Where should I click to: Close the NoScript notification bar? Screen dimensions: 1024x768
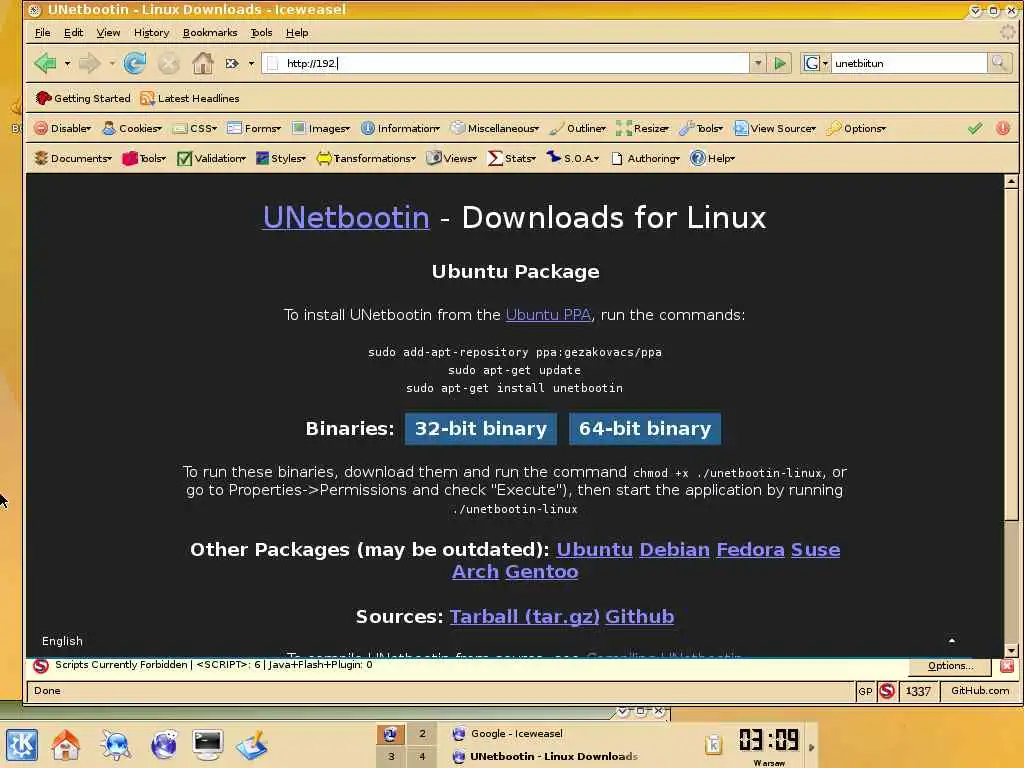pyautogui.click(x=1007, y=665)
